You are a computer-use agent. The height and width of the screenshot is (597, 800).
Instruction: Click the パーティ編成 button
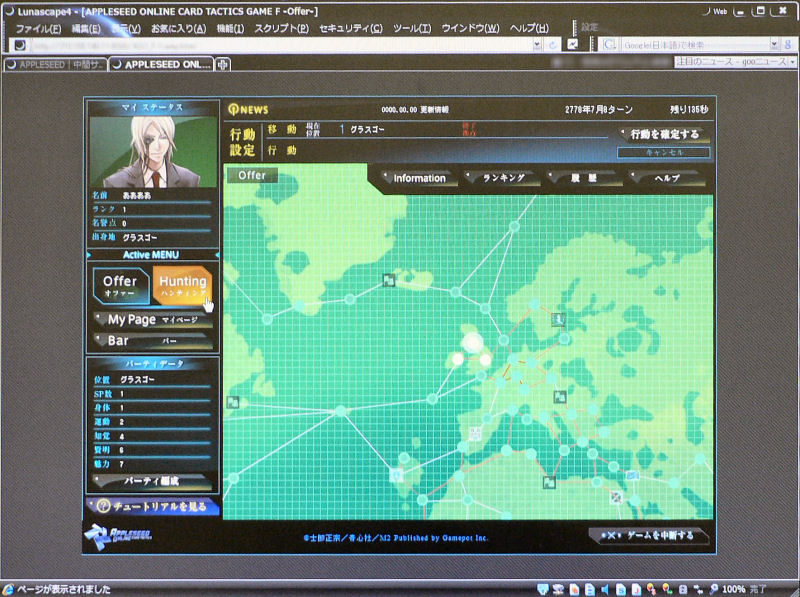click(152, 481)
